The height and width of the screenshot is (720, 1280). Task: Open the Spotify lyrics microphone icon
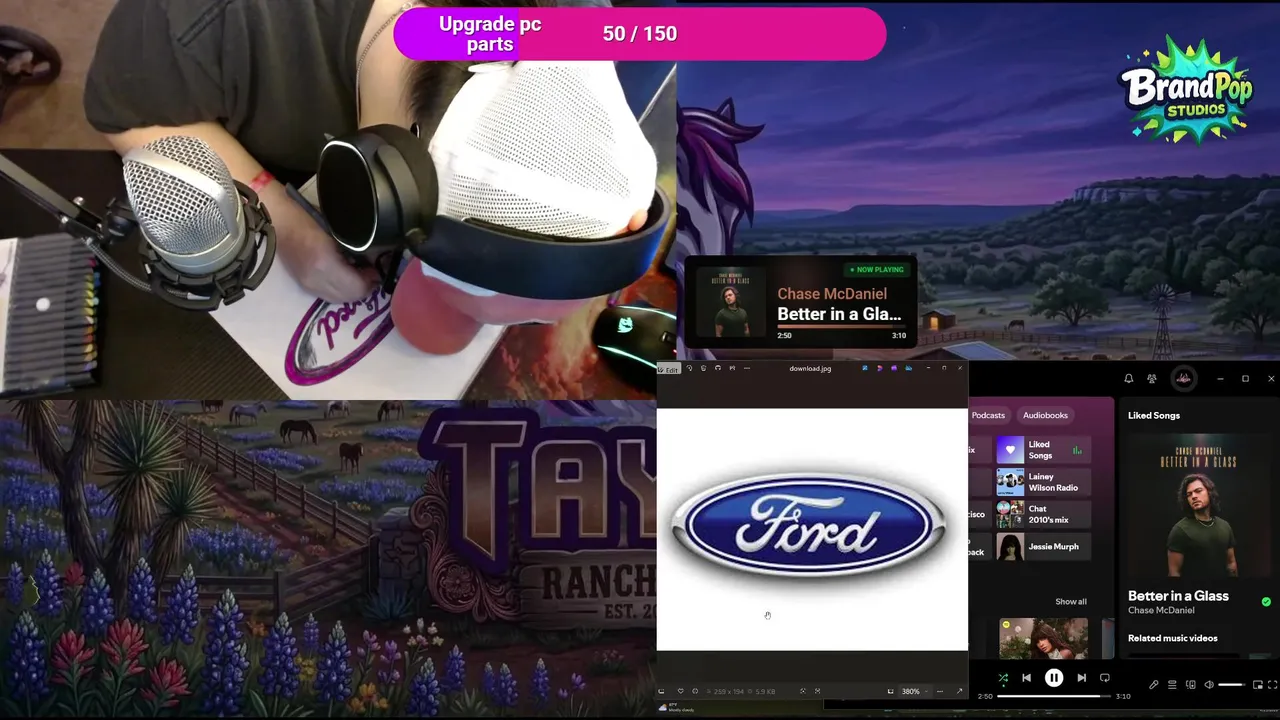point(1153,685)
